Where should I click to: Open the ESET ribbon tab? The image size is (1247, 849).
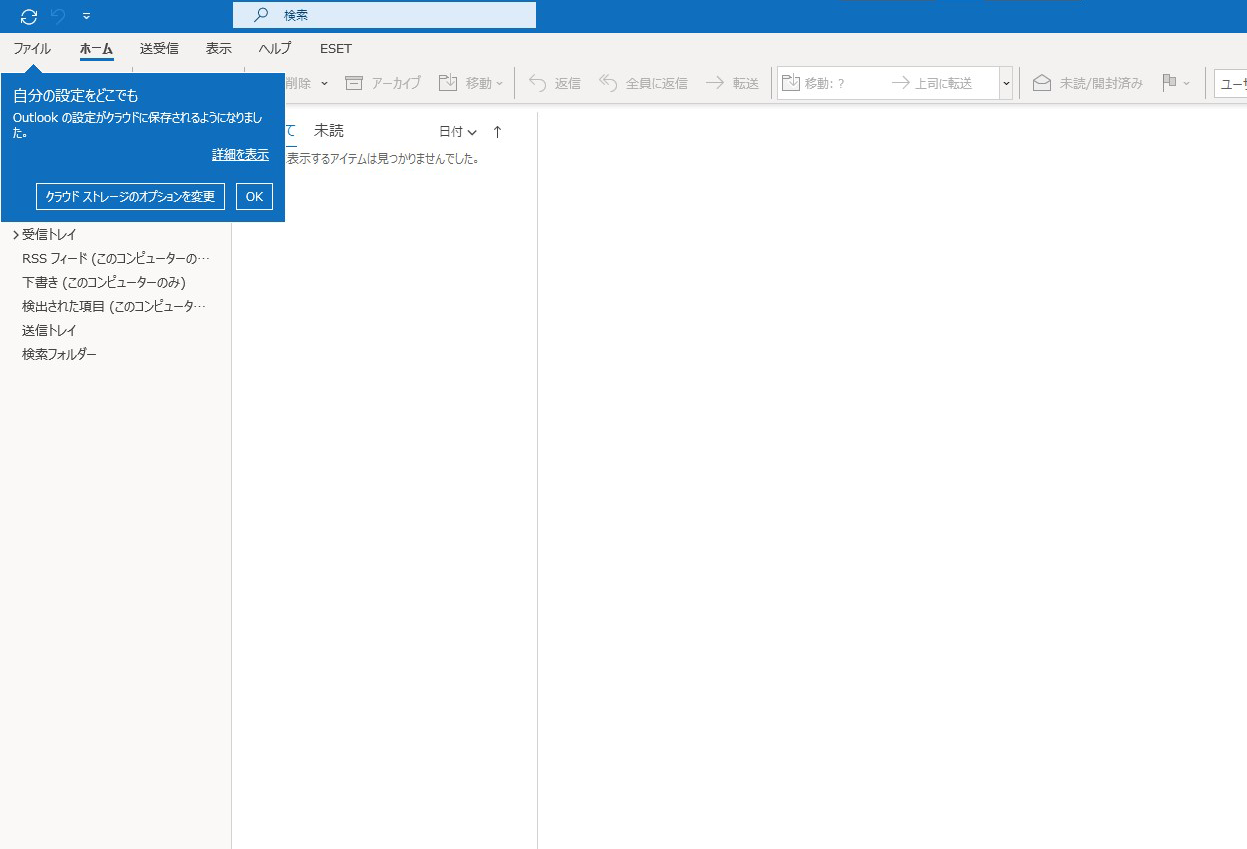tap(336, 48)
